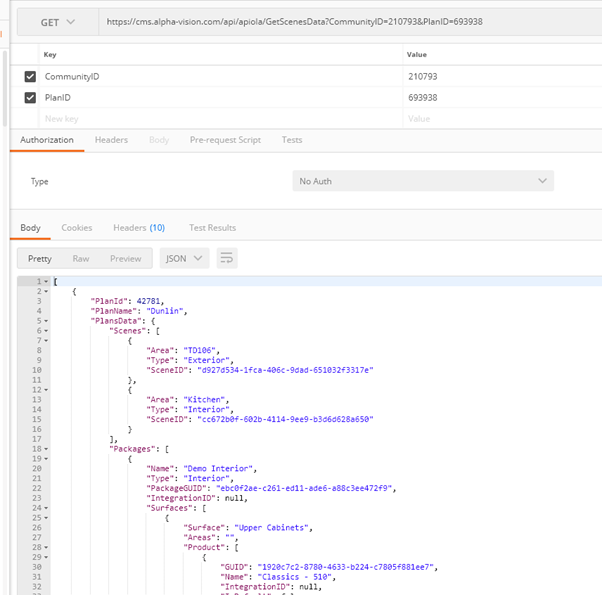Open the GET method dropdown
The height and width of the screenshot is (595, 602).
(56, 21)
